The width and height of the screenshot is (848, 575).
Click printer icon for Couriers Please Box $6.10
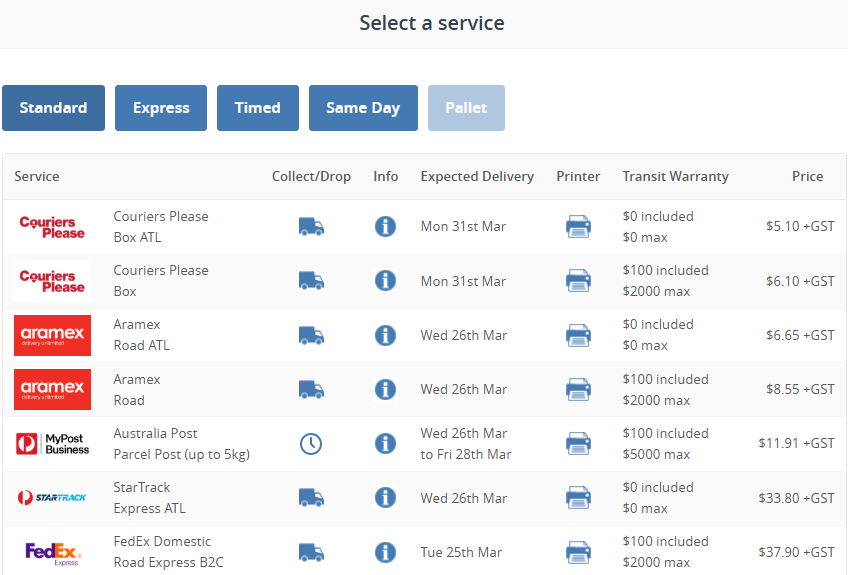pos(578,281)
